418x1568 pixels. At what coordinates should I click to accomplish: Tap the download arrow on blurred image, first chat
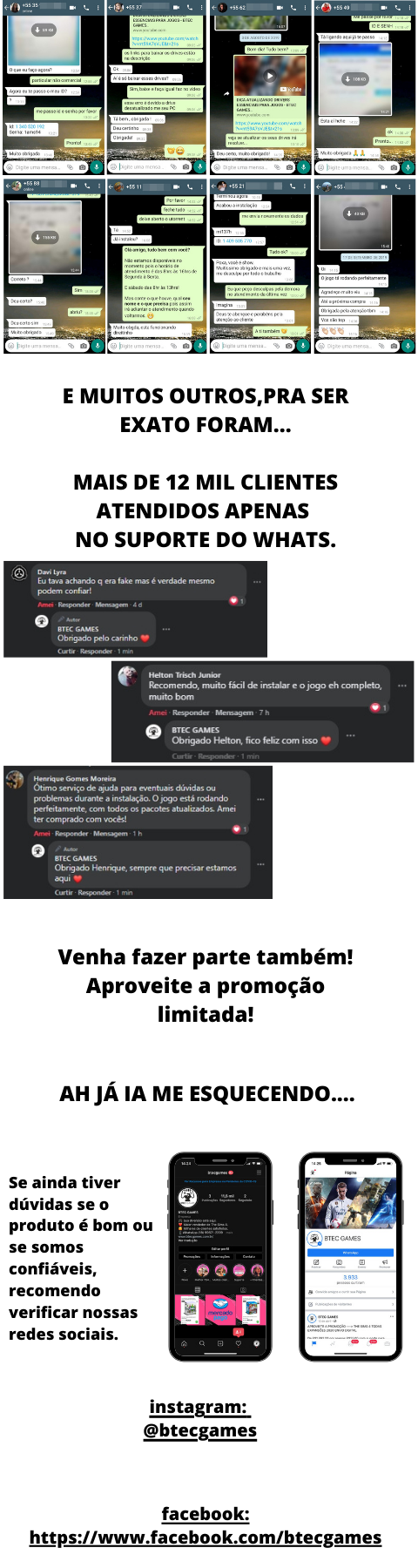[44, 30]
